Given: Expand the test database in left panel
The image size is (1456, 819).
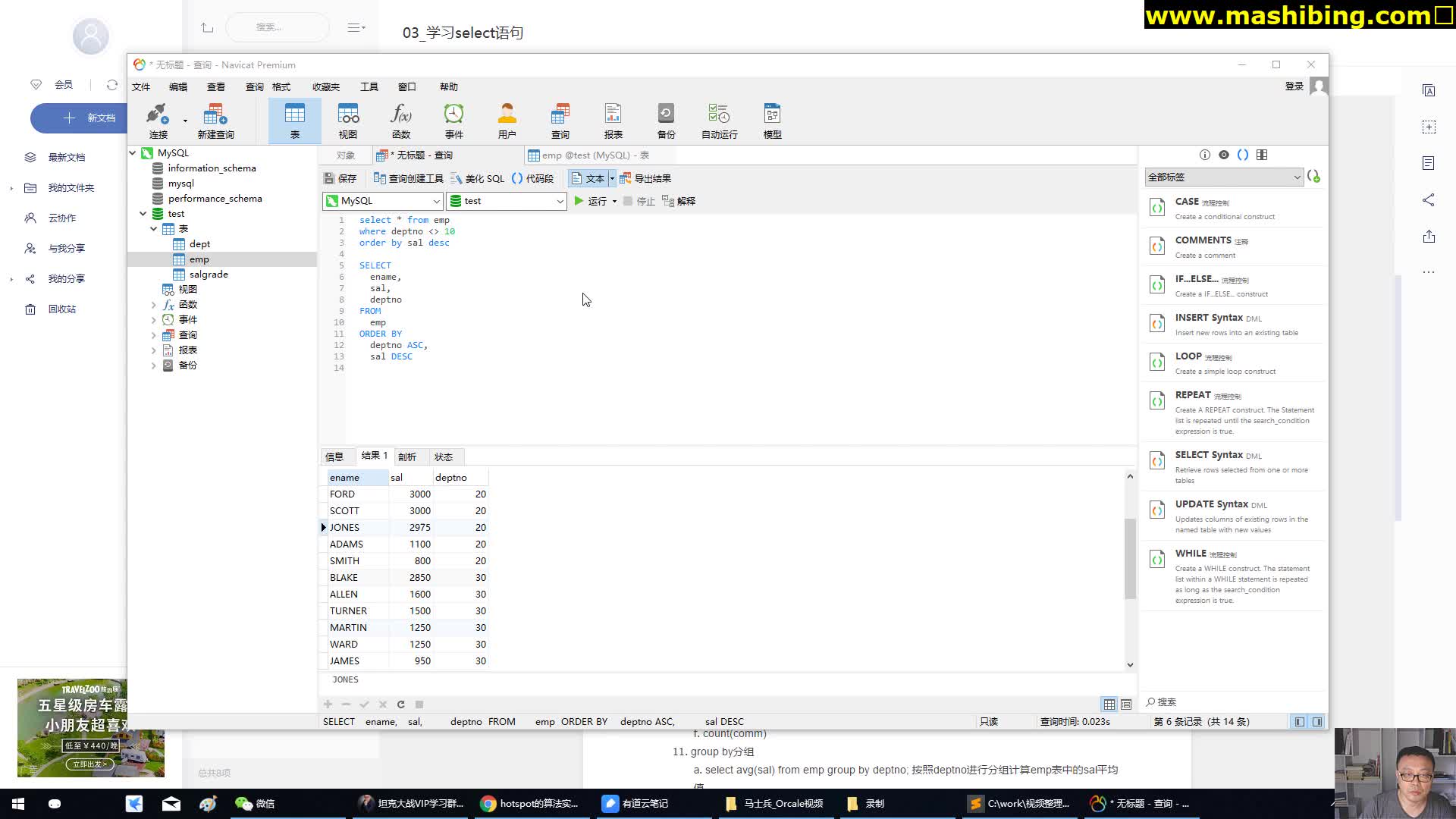Looking at the screenshot, I should point(143,213).
